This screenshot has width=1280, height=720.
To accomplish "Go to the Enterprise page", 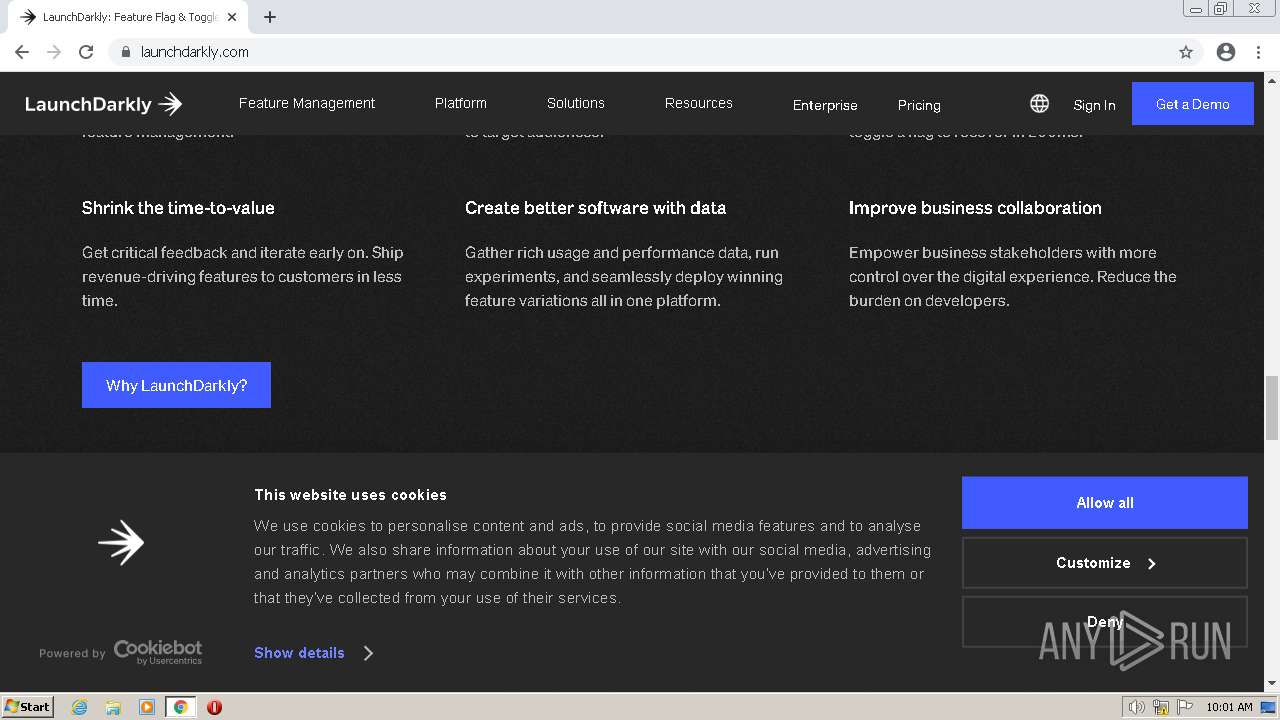I will (825, 105).
